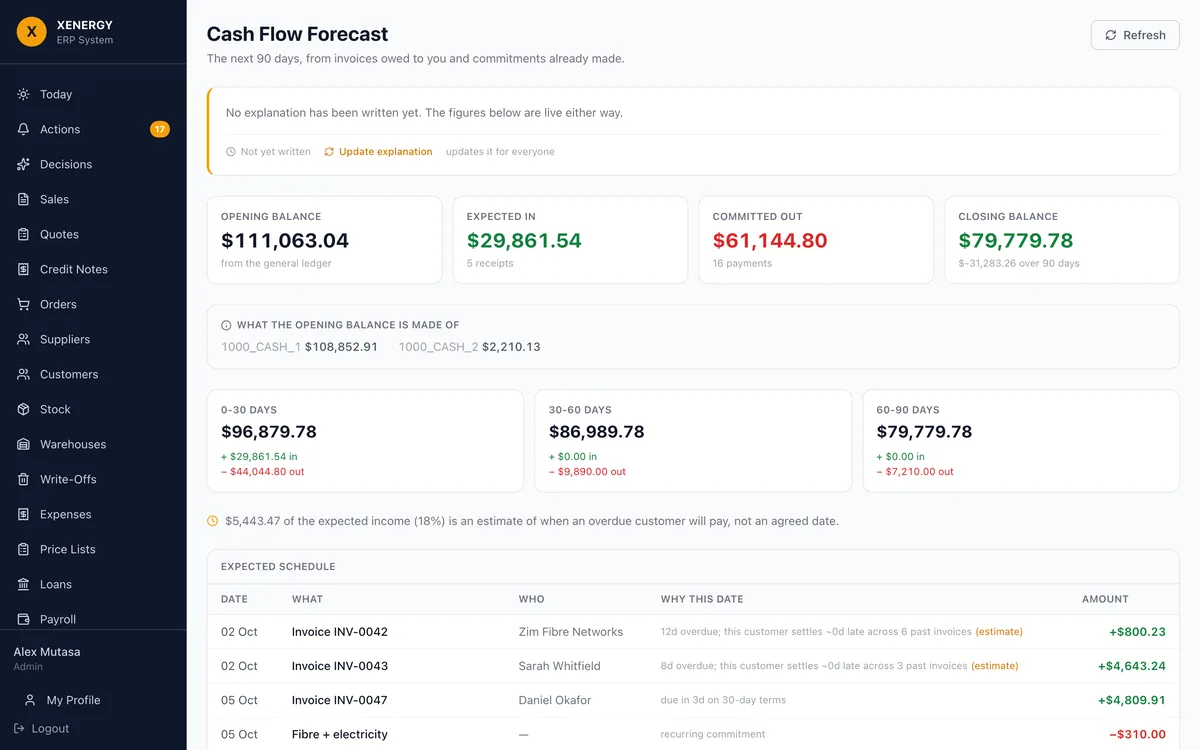
Task: Click Daniel Okafor cell
Action: point(555,700)
